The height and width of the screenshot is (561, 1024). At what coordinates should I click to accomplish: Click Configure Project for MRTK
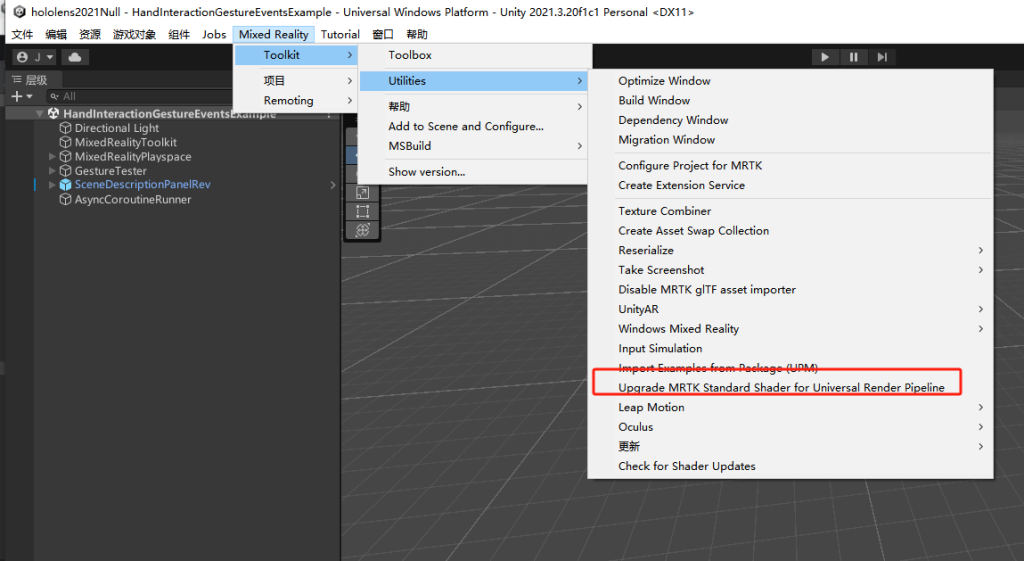click(x=790, y=165)
